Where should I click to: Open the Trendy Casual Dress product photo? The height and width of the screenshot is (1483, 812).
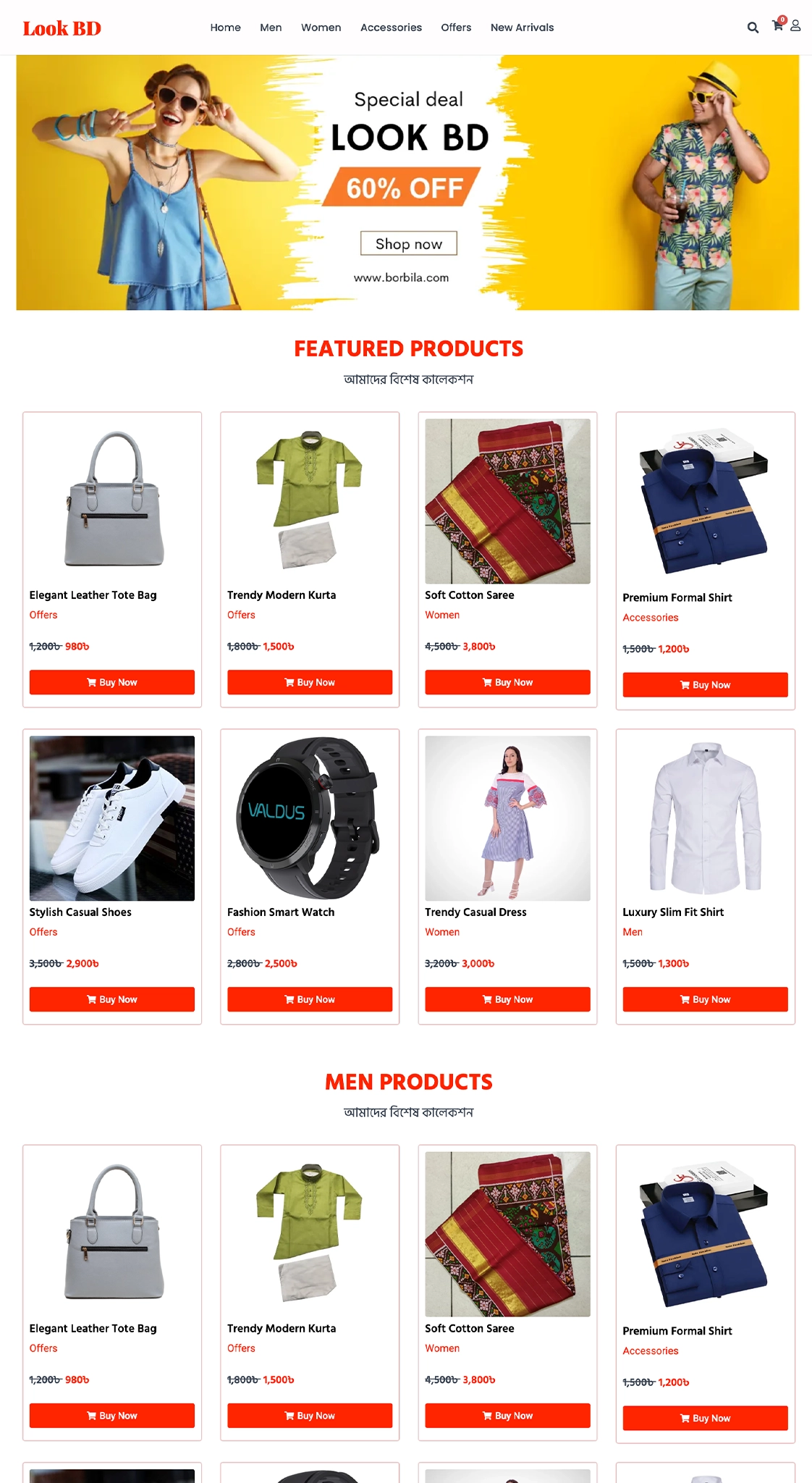tap(507, 818)
